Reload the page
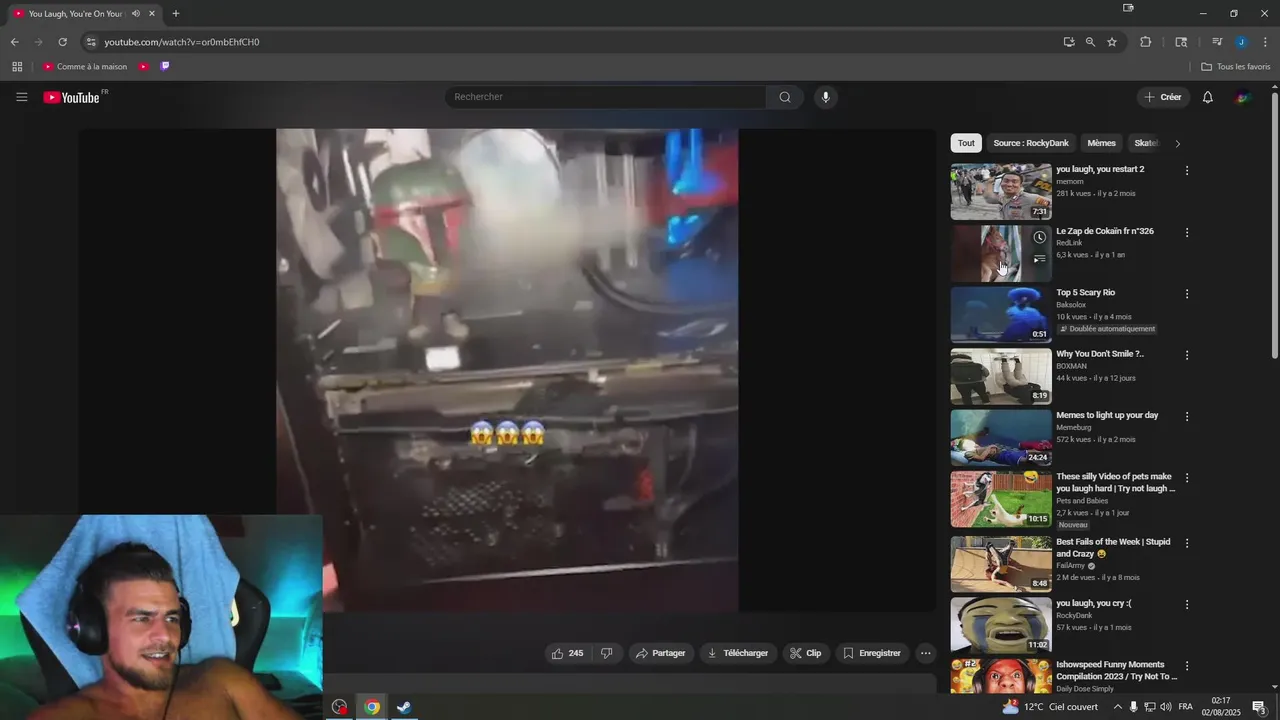 point(62,42)
